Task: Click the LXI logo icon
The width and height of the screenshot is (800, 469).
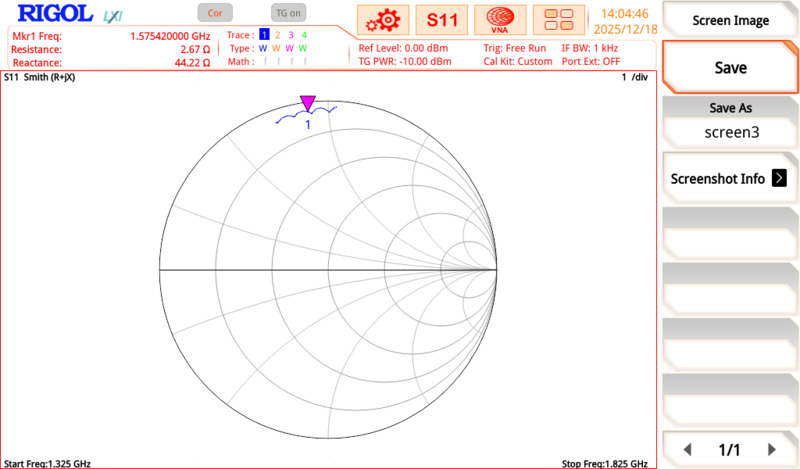Action: [113, 16]
